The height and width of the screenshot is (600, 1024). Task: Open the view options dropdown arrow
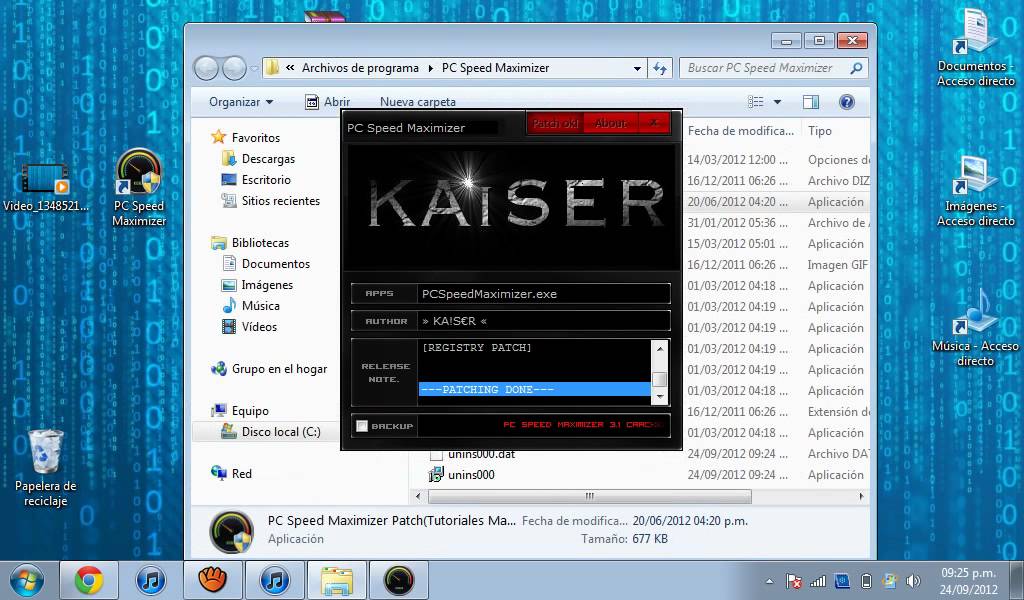(x=777, y=102)
